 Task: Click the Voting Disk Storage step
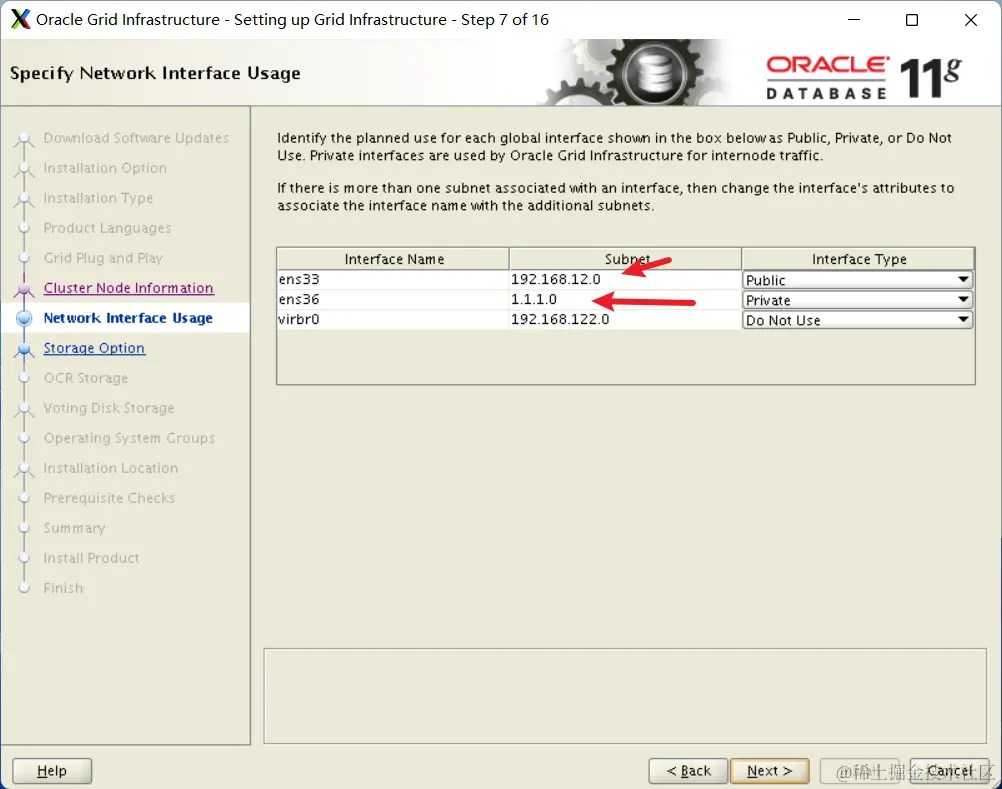pyautogui.click(x=109, y=408)
